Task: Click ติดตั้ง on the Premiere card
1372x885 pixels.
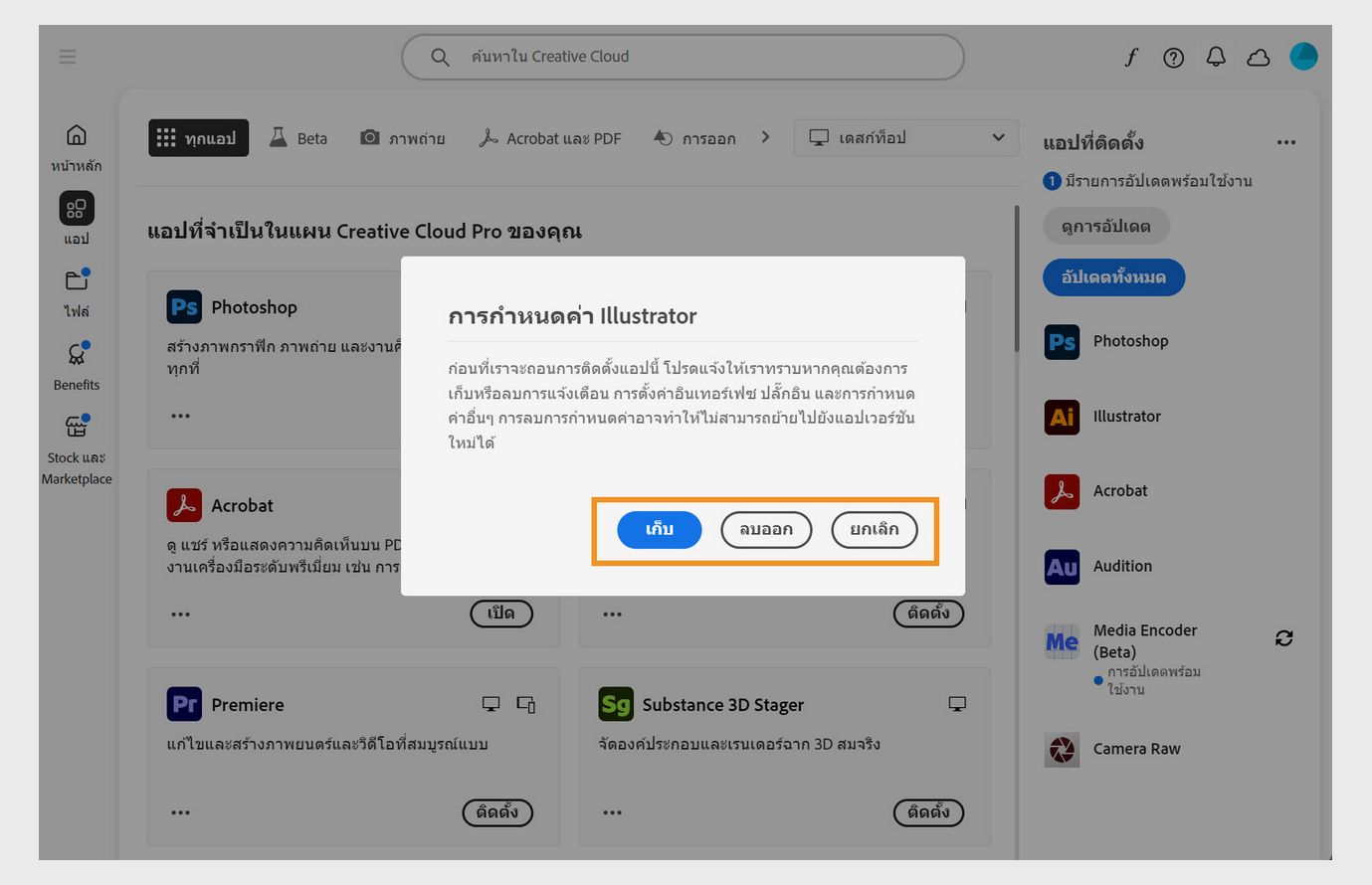Action: (497, 812)
